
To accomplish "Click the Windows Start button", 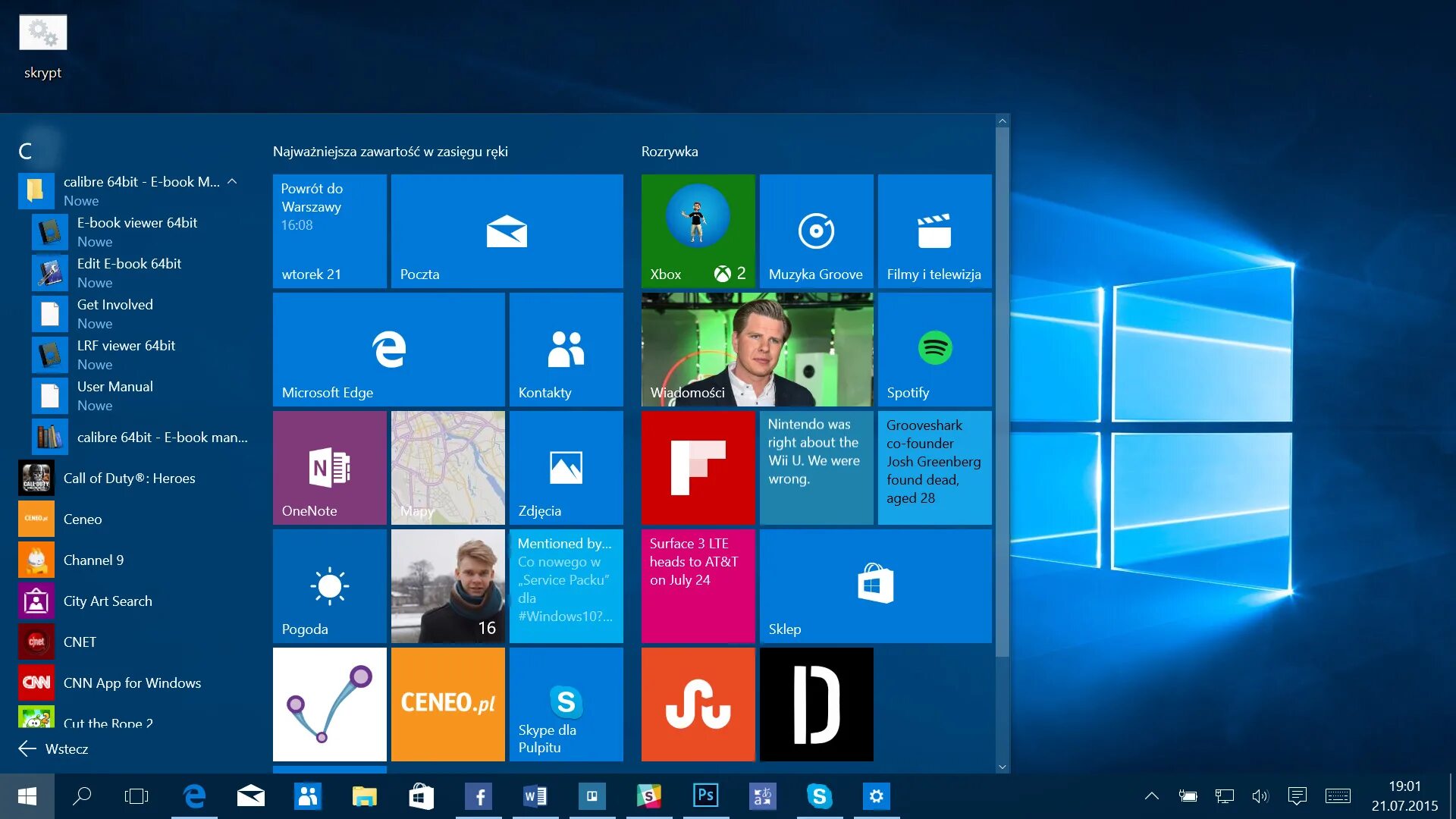I will [x=27, y=796].
